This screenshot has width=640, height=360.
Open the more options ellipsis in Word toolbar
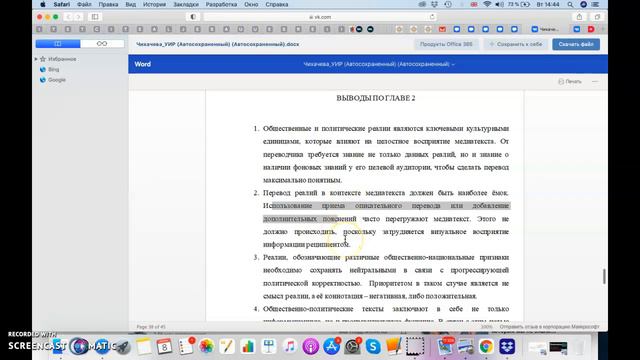point(595,82)
